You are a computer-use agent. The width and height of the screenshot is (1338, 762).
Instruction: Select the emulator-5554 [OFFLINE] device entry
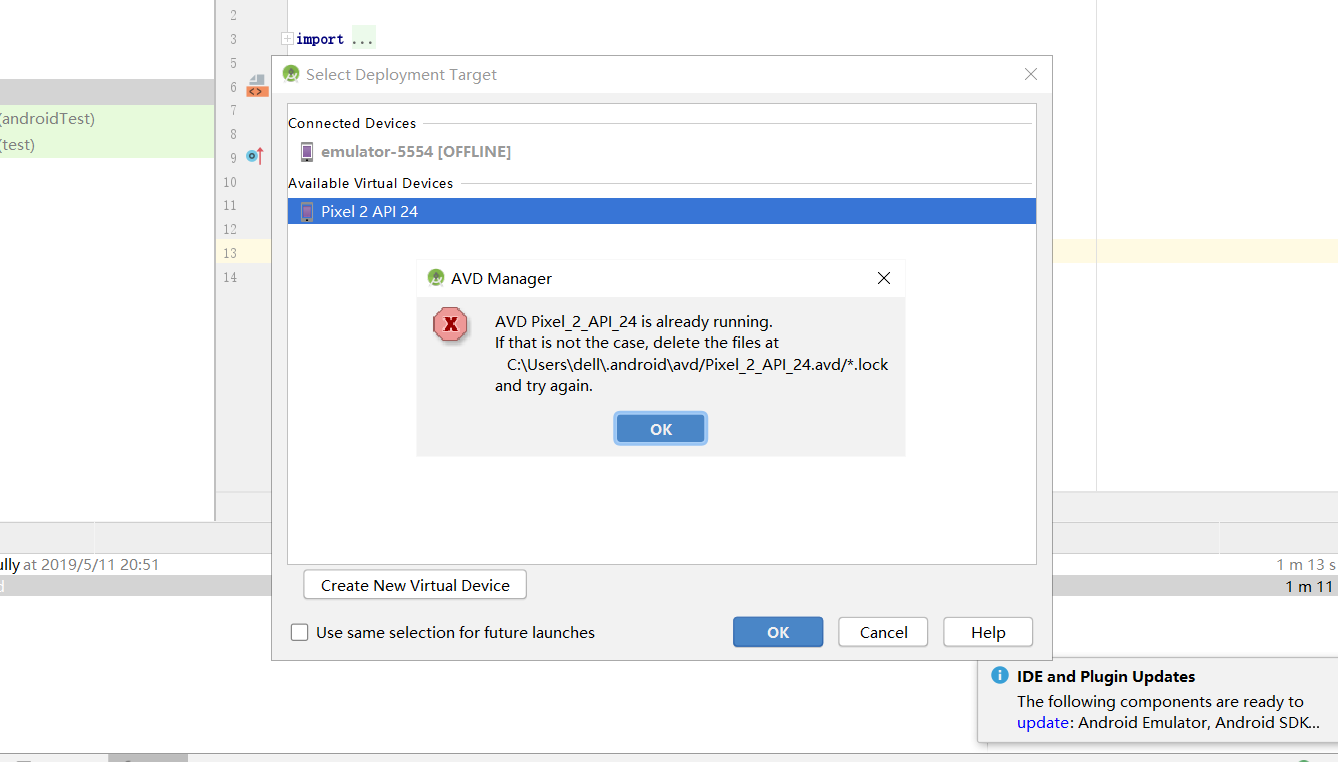pos(415,152)
